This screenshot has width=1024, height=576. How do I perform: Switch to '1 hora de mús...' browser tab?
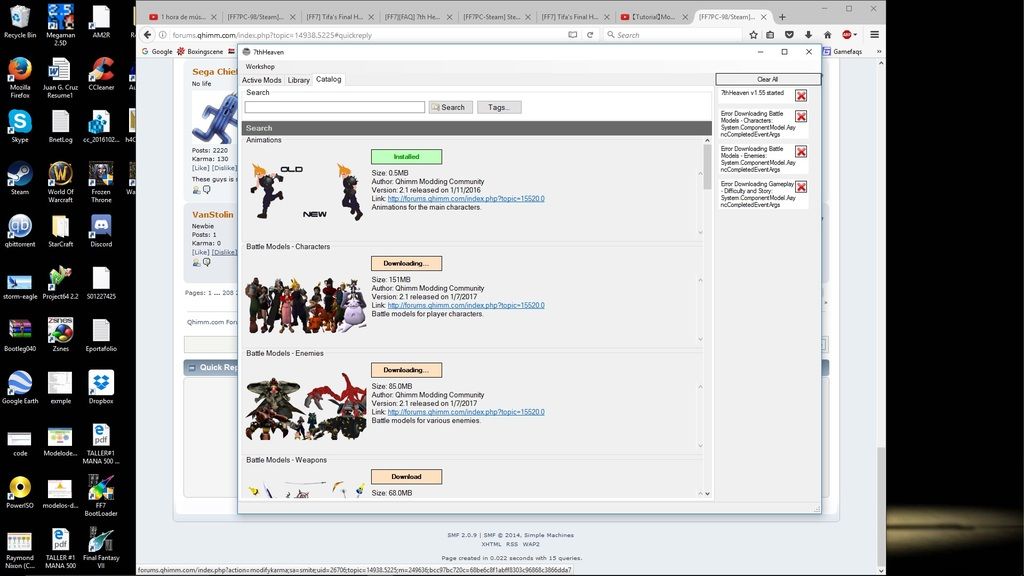point(183,17)
